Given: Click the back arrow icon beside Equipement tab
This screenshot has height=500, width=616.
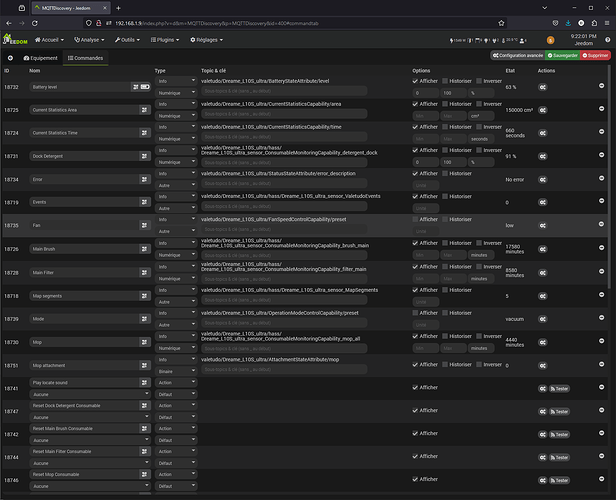Looking at the screenshot, I should point(11,58).
